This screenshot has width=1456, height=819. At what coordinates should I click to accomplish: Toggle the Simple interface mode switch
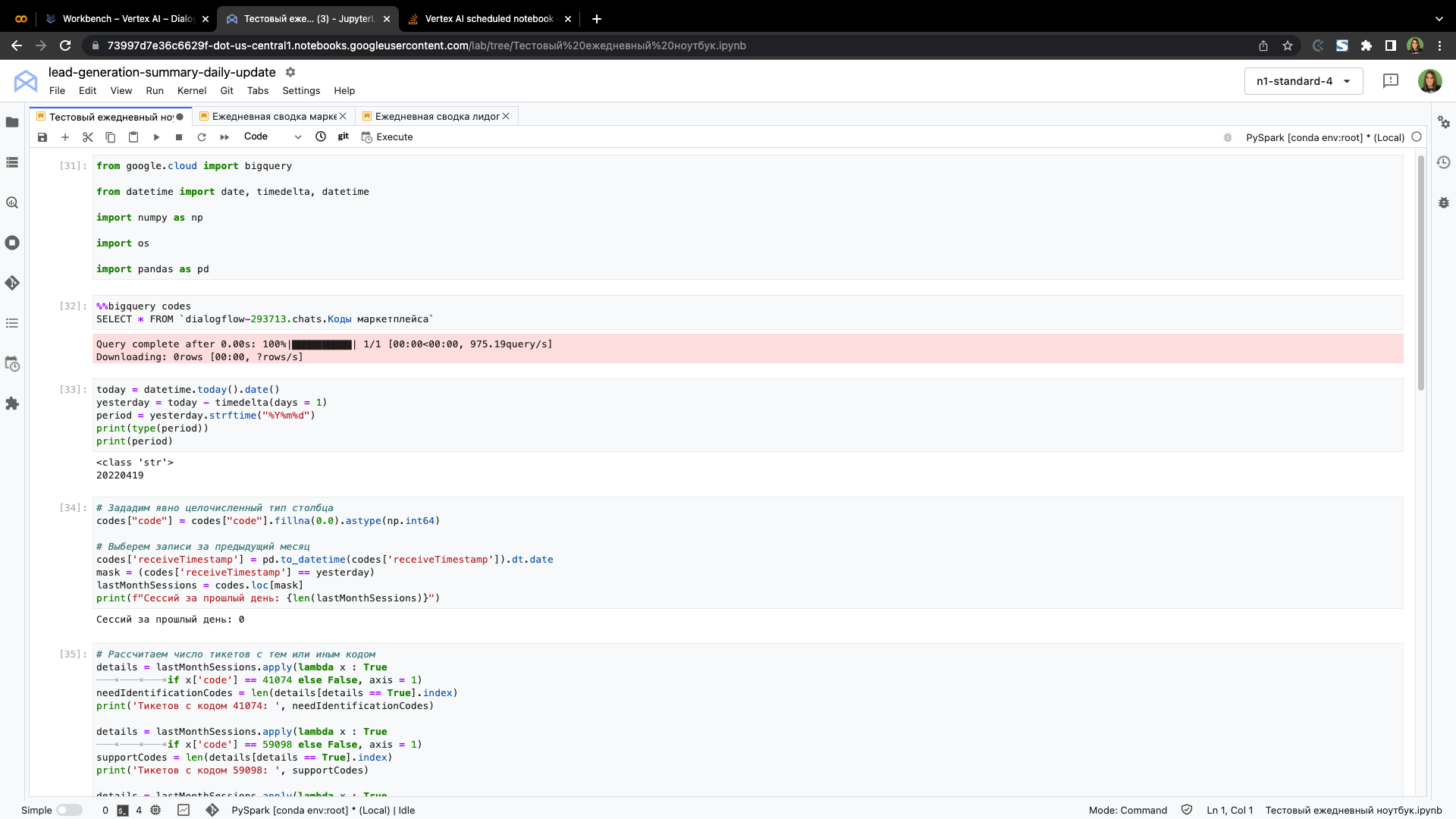pos(69,810)
